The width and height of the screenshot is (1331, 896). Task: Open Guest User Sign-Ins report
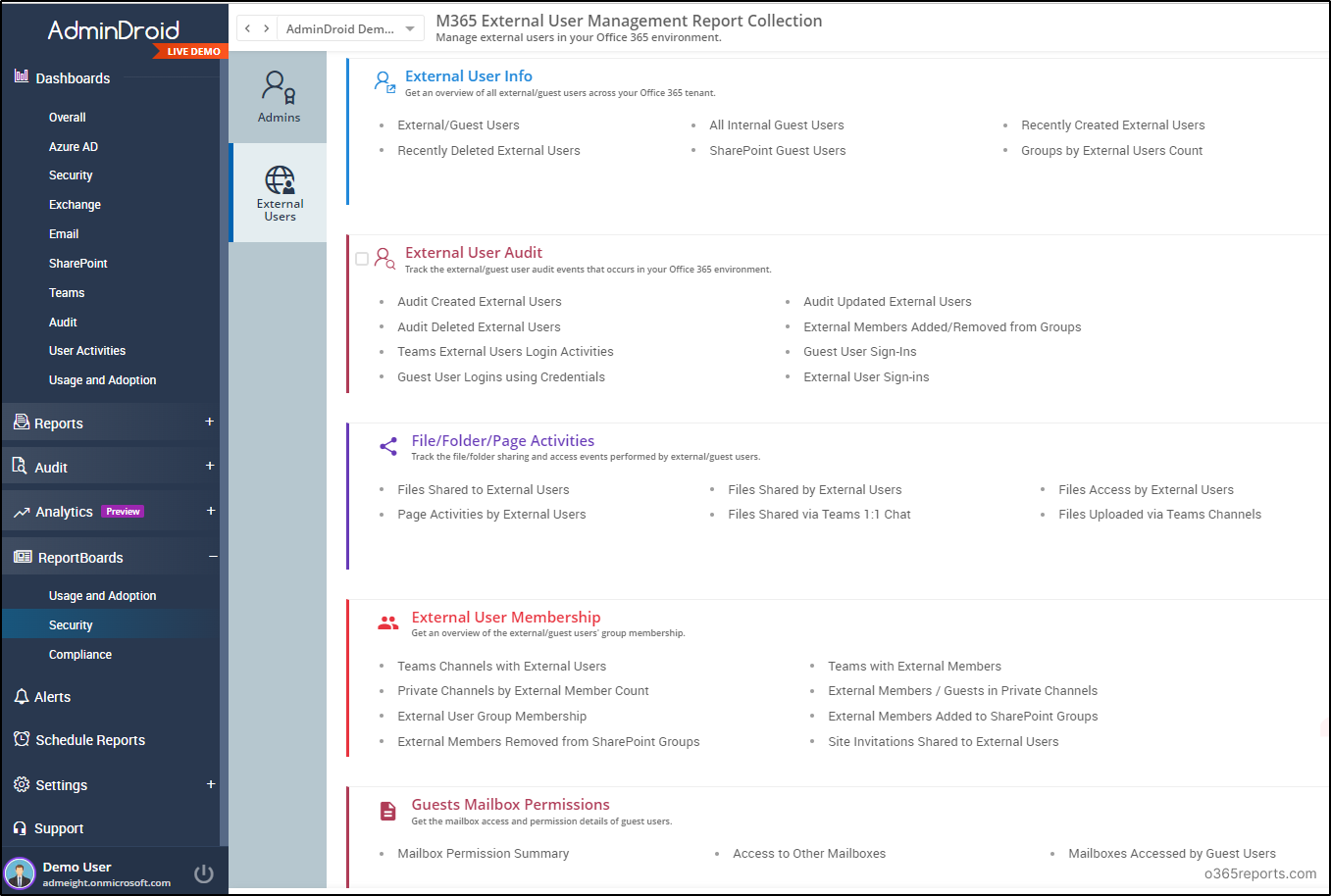click(859, 352)
